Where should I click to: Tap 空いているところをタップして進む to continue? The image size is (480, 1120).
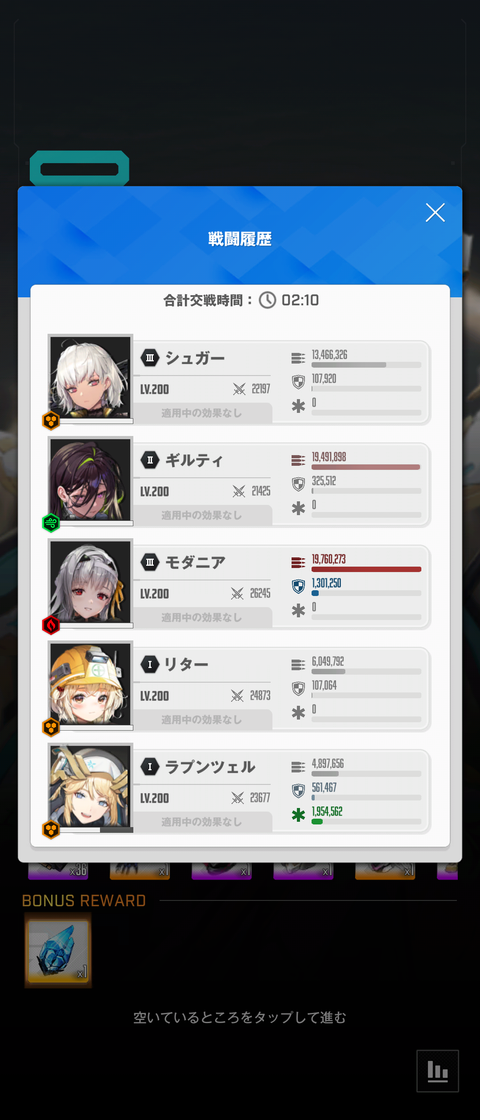pos(240,1018)
